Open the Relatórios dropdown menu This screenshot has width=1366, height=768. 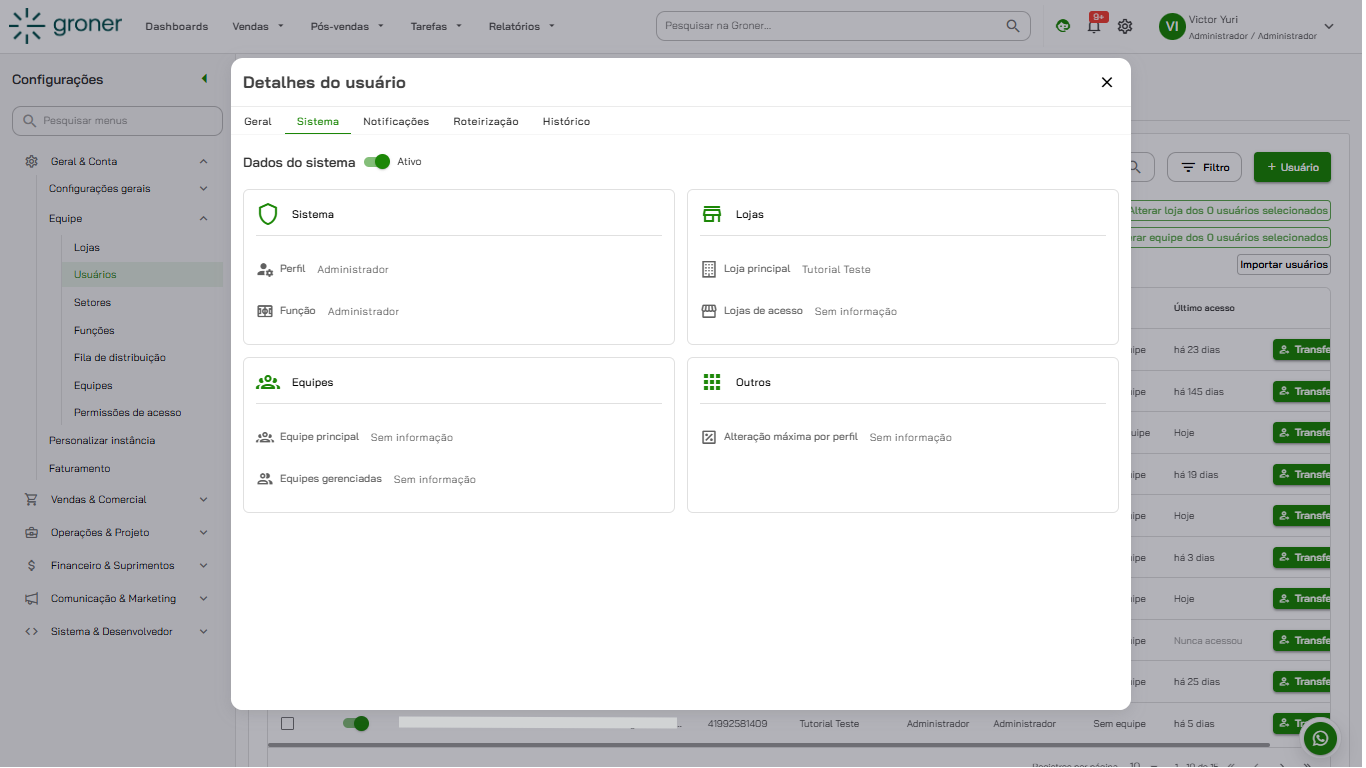[x=521, y=26]
